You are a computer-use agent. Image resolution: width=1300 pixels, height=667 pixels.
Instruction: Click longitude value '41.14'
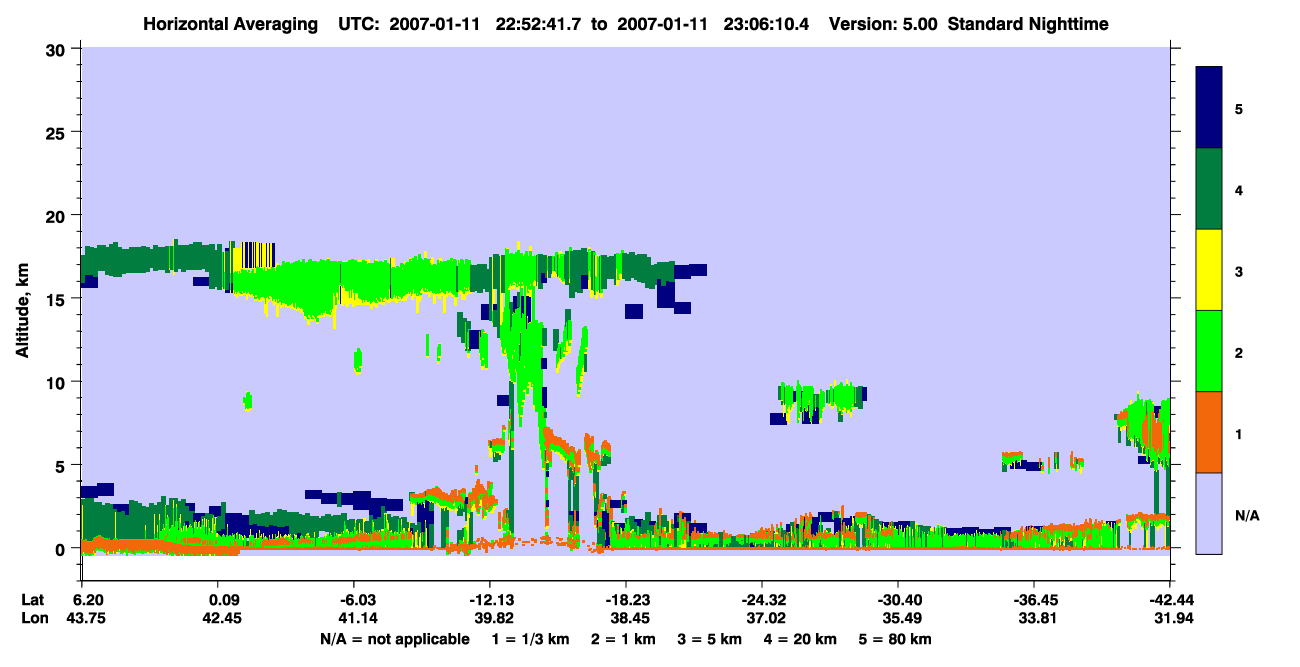[358, 618]
